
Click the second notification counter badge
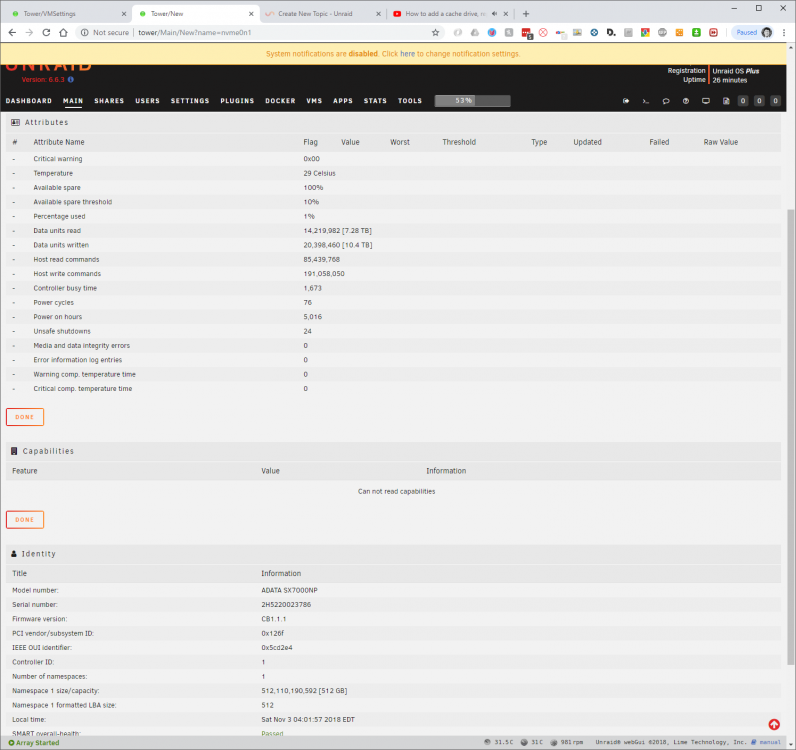click(x=759, y=101)
